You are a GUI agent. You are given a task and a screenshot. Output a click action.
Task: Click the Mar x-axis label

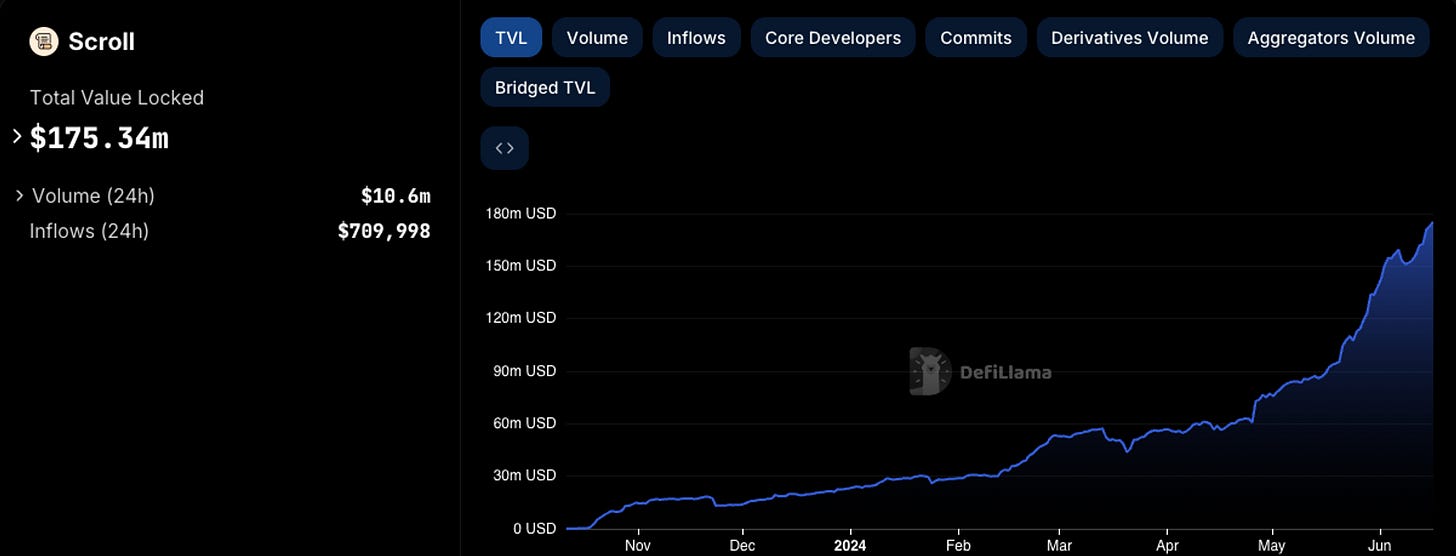click(1059, 546)
